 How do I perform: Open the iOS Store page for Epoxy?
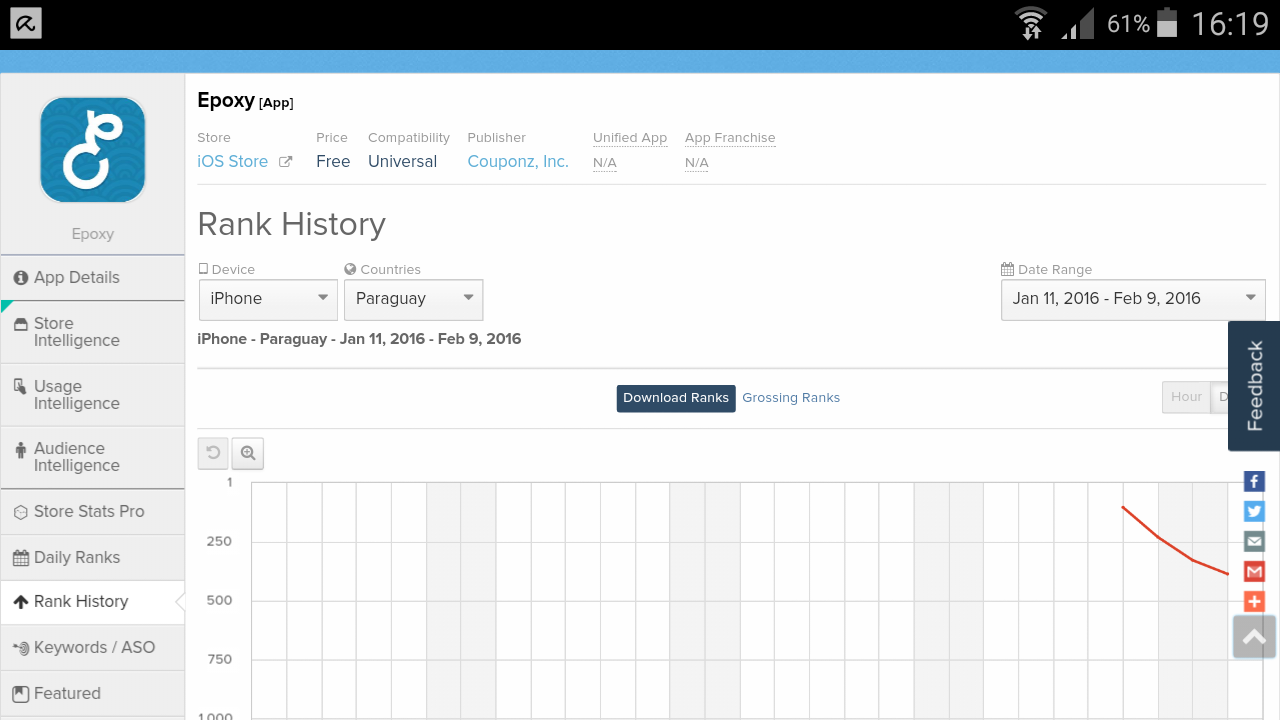[x=231, y=161]
